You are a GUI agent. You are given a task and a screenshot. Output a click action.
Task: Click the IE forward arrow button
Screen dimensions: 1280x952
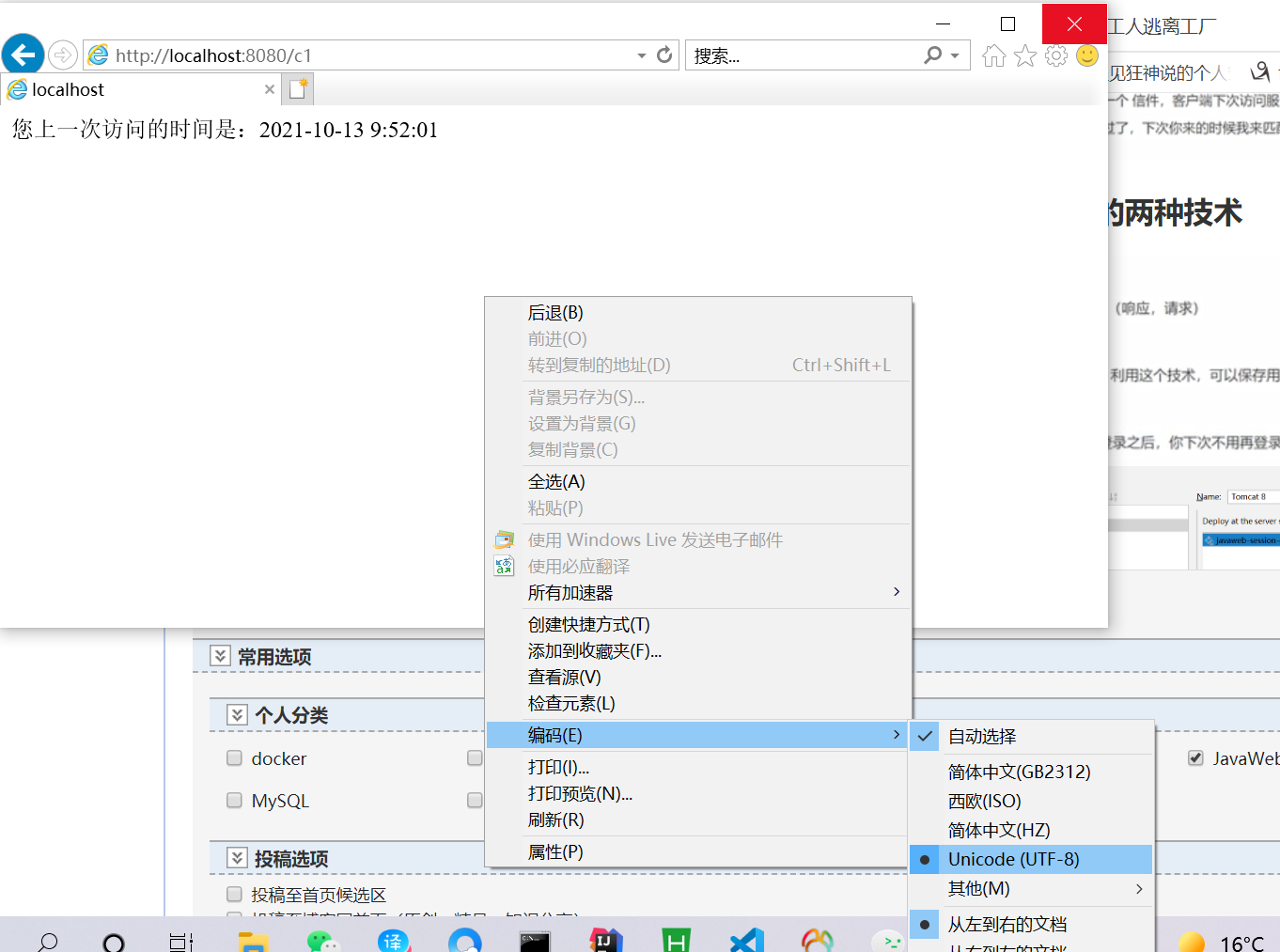63,55
